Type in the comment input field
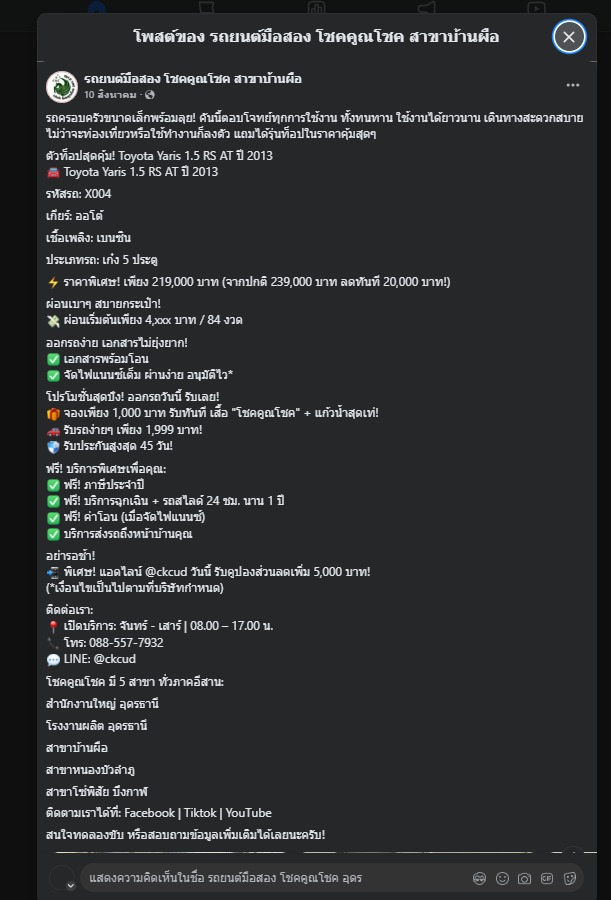 (270, 878)
